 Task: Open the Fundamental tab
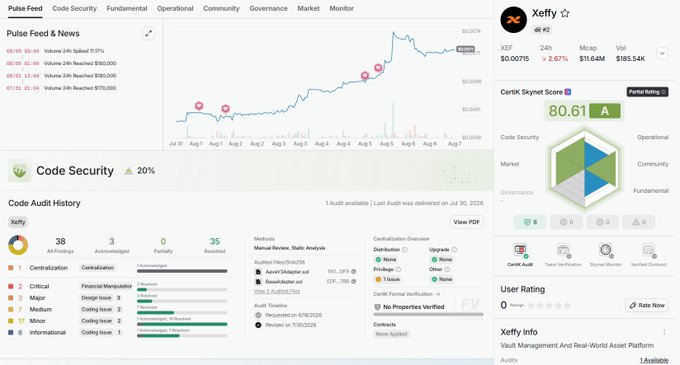(127, 8)
